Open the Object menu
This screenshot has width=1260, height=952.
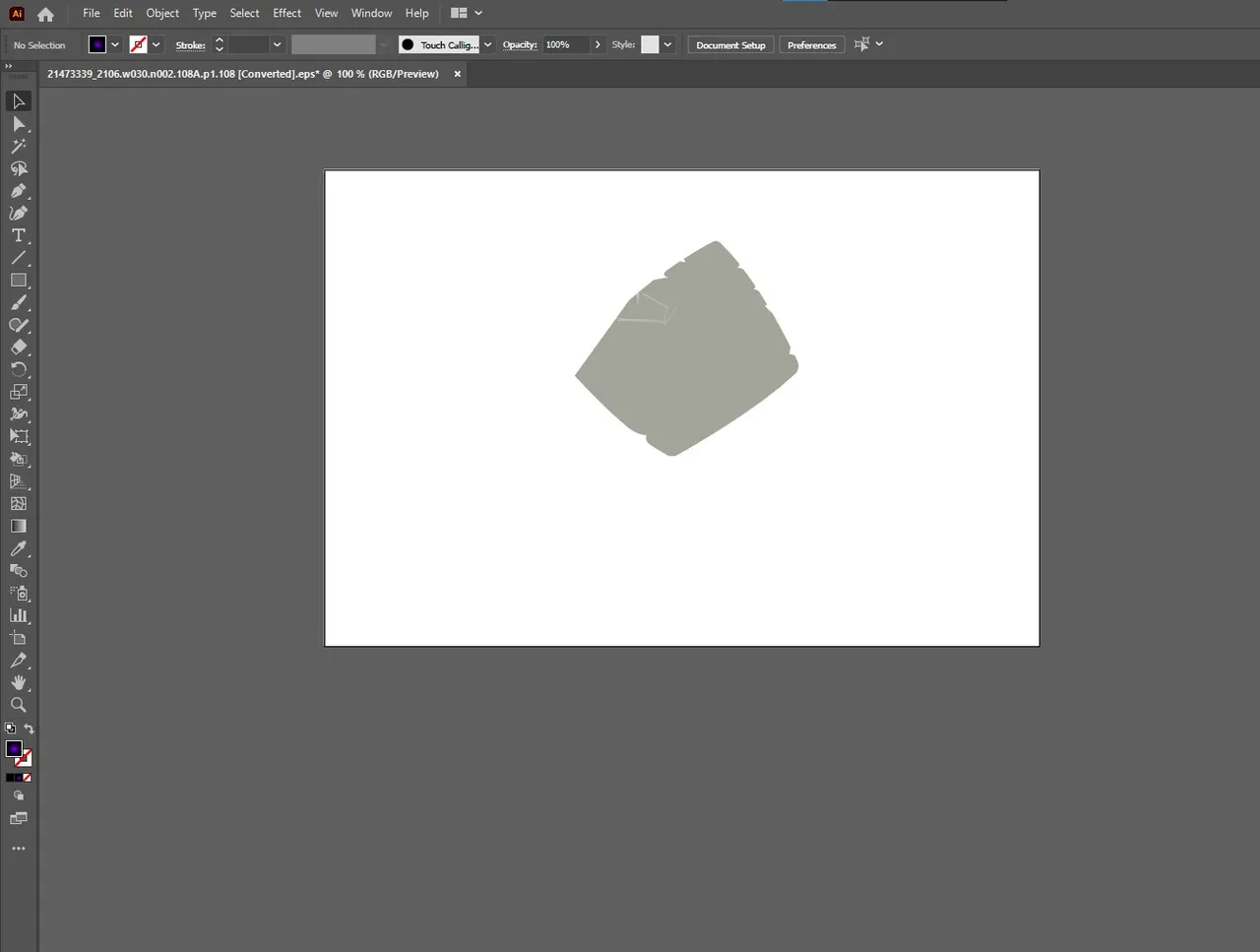pos(162,13)
